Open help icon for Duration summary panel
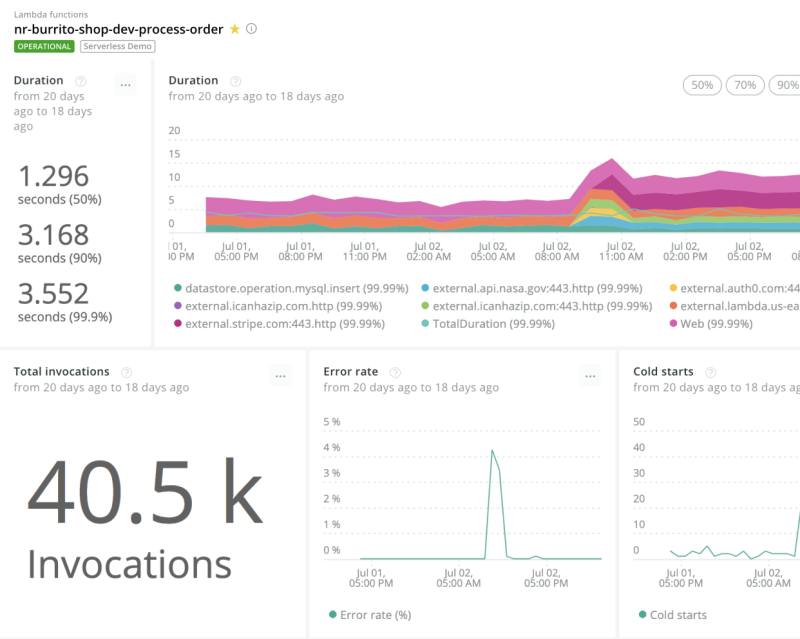800x639 pixels. tap(81, 81)
